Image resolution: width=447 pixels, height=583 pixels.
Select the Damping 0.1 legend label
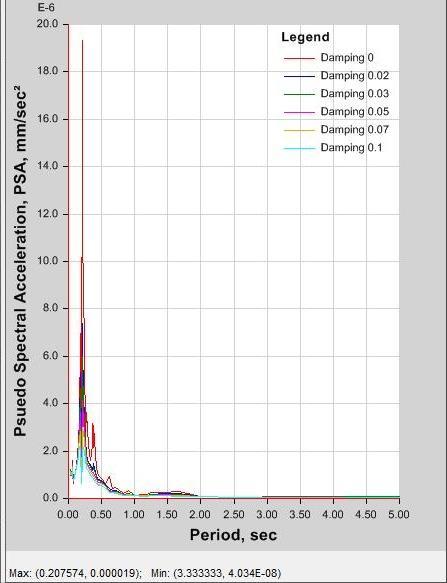pyautogui.click(x=351, y=148)
